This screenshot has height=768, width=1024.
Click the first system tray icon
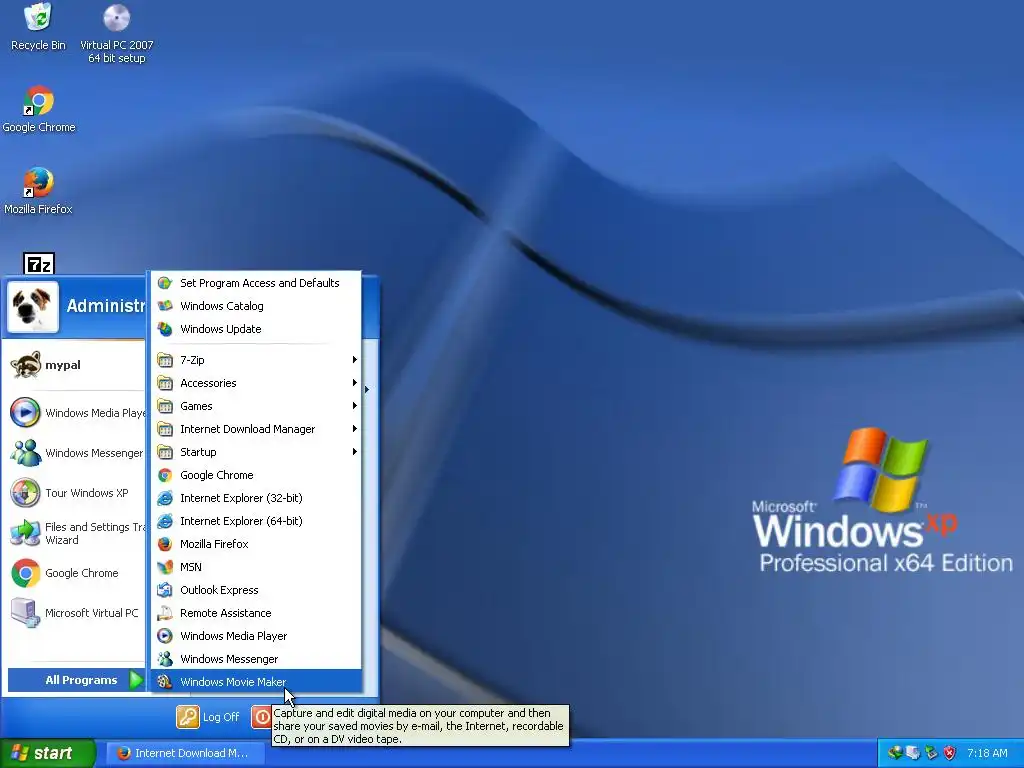click(895, 753)
